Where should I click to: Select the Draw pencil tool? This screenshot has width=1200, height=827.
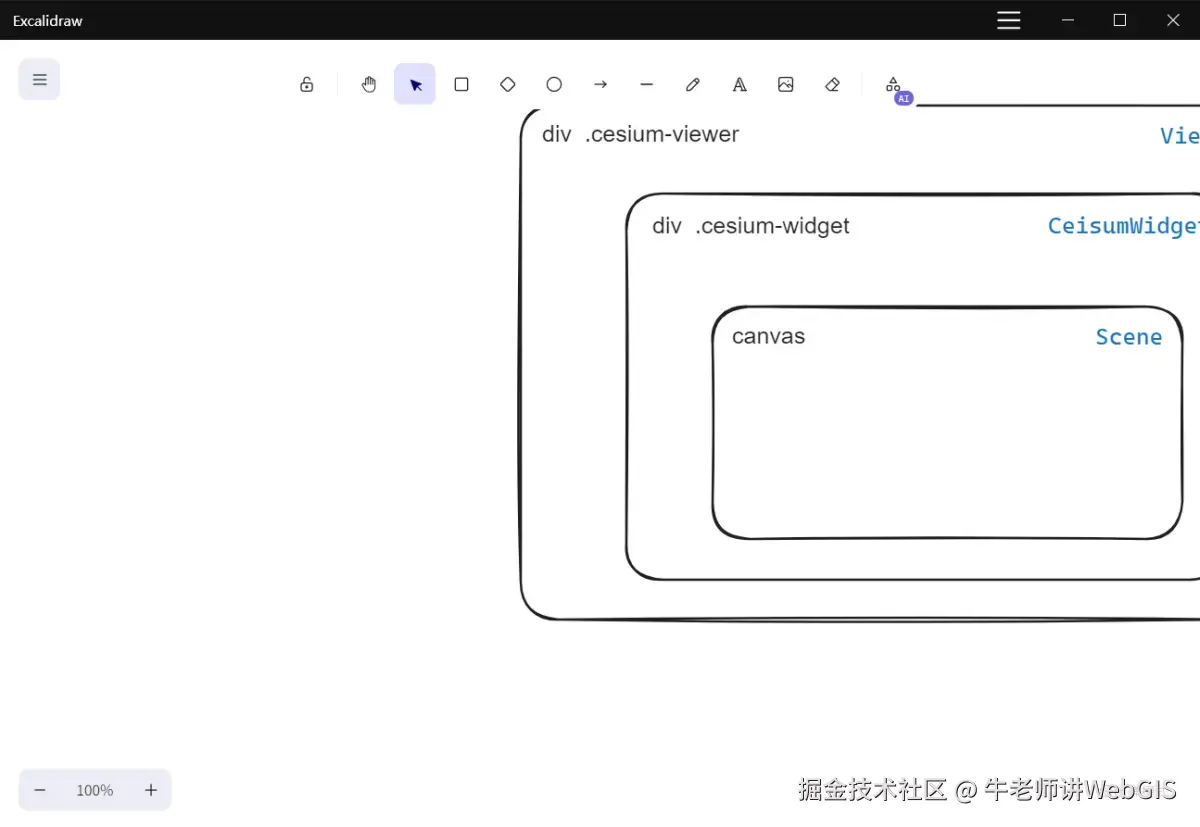[x=693, y=85]
